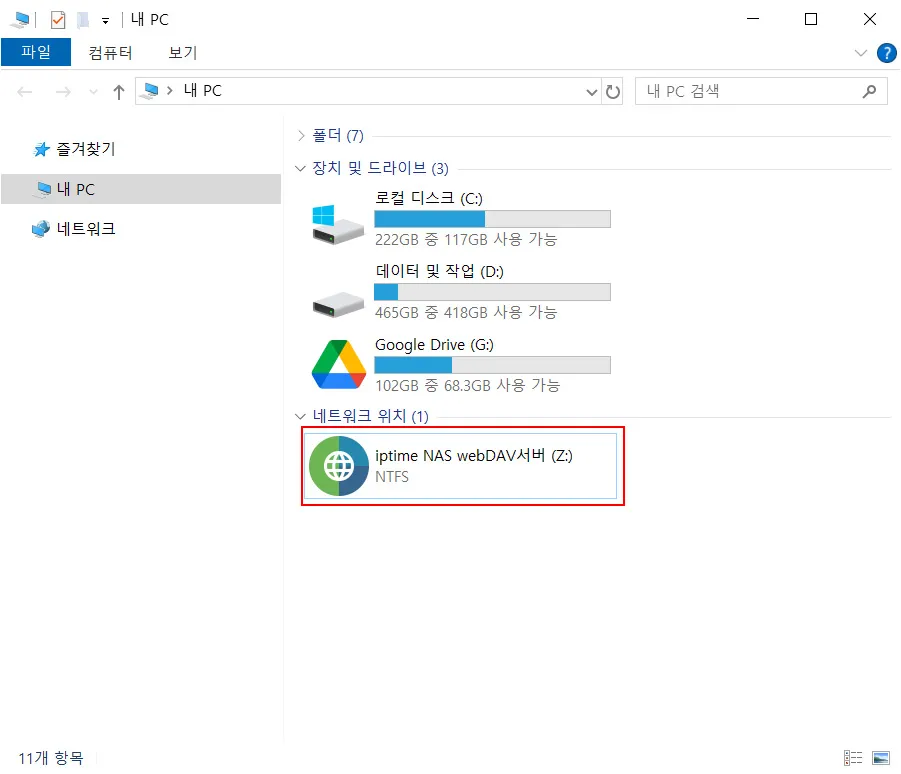Open the address bar history dropdown

[x=591, y=92]
